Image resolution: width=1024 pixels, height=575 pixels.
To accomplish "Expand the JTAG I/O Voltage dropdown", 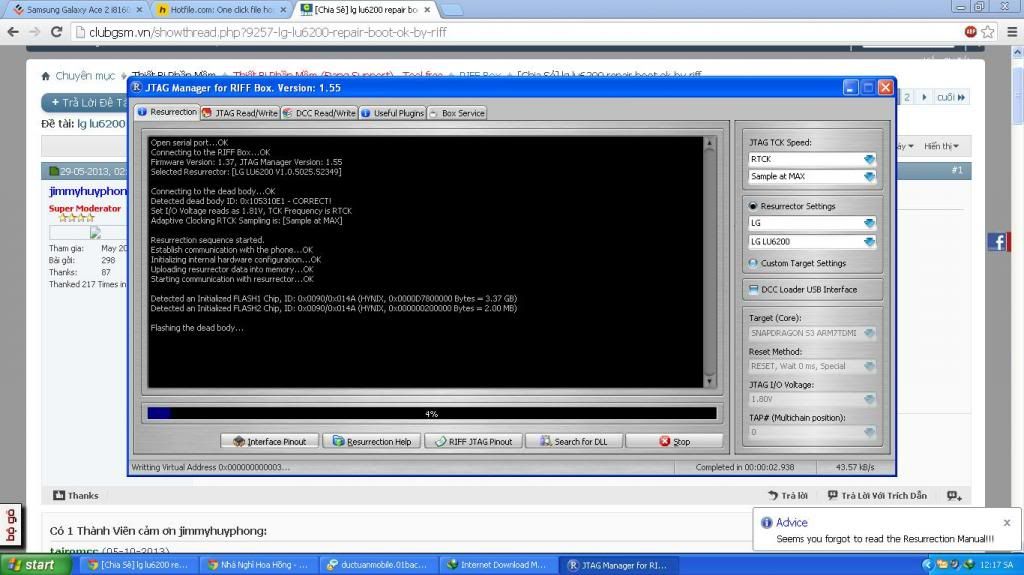I will point(869,399).
